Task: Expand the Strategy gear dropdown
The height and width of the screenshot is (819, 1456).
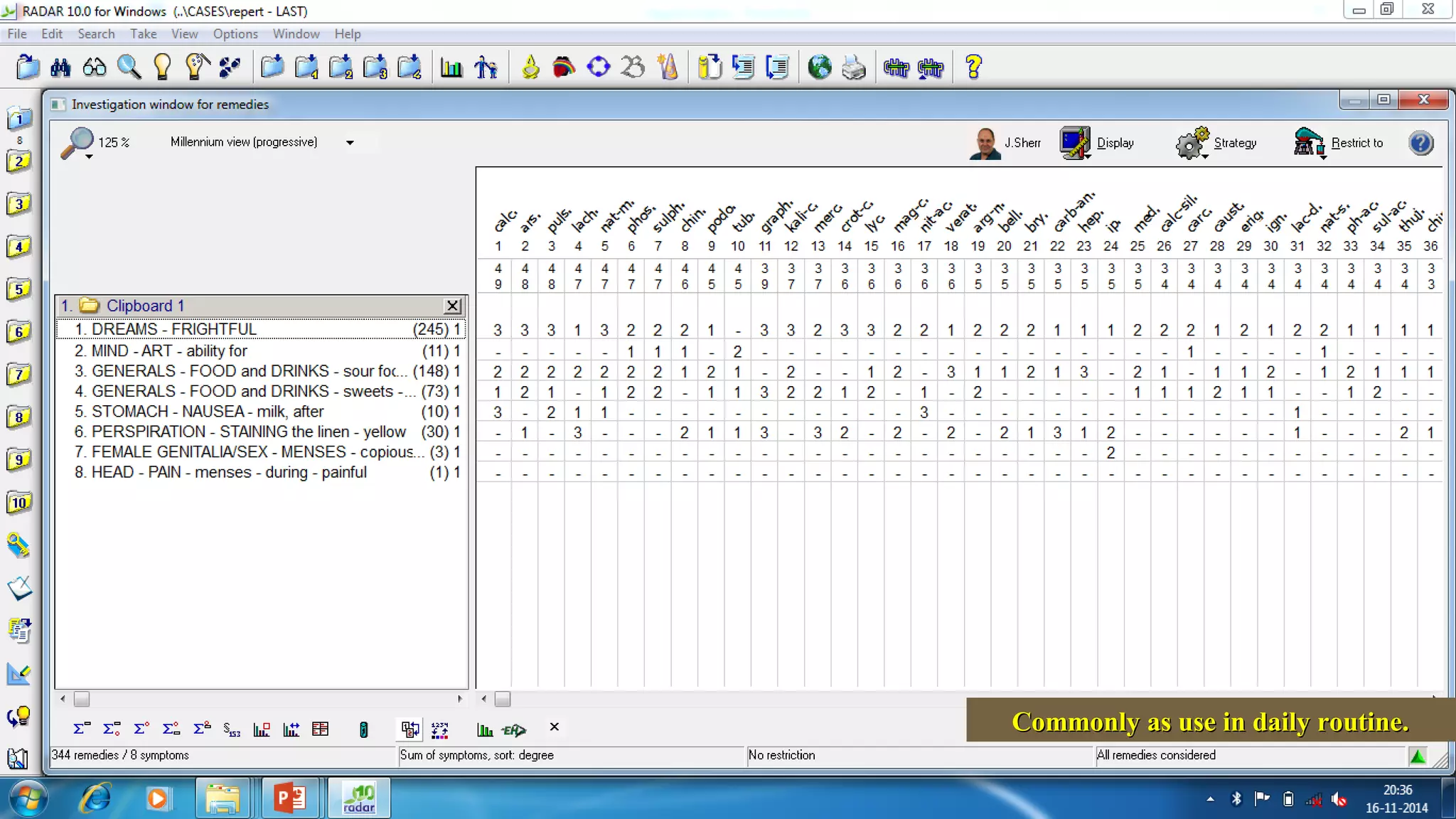Action: [1204, 156]
